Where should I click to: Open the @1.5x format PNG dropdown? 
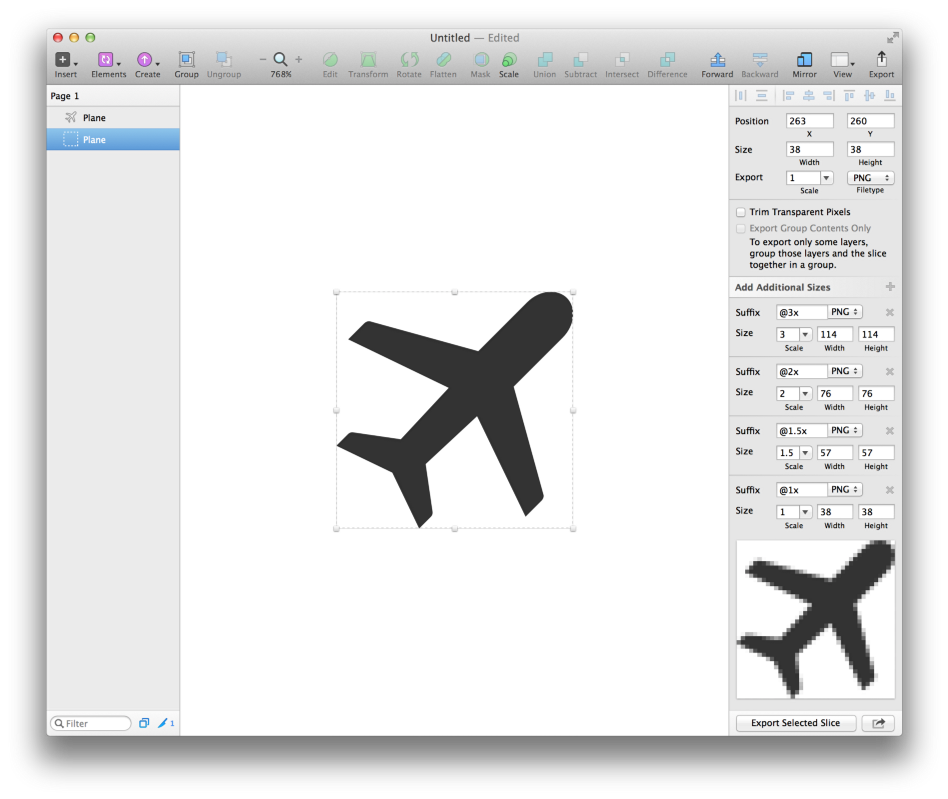tap(844, 430)
